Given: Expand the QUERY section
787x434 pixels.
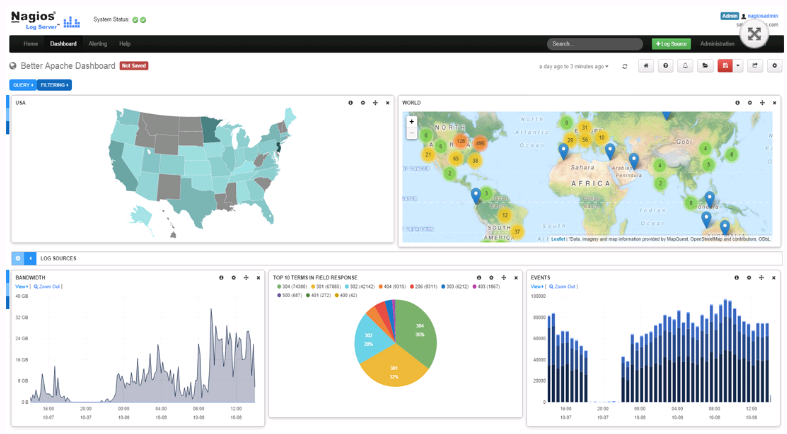Looking at the screenshot, I should (22, 85).
